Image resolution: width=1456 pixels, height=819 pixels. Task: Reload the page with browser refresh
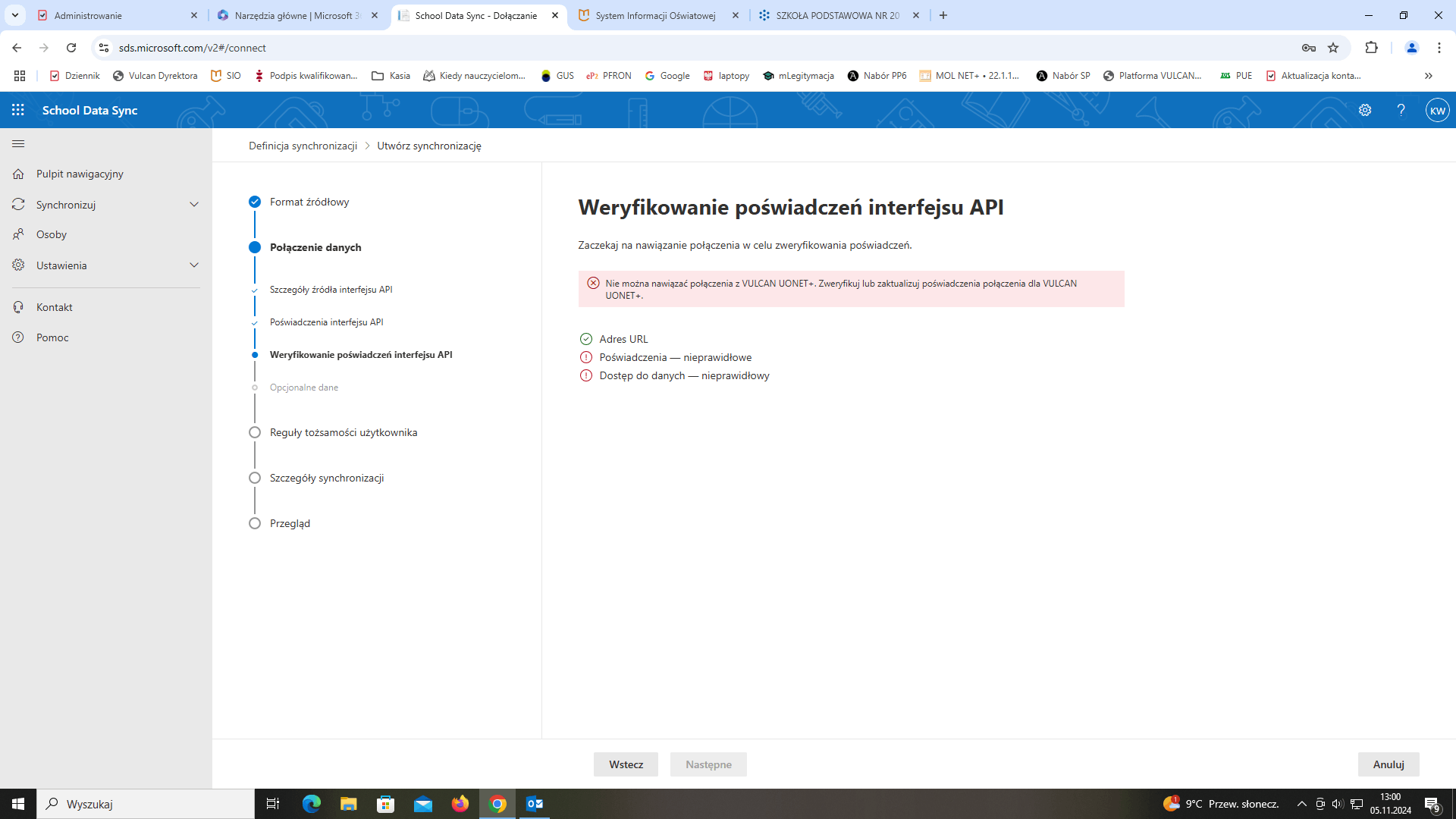tap(71, 48)
